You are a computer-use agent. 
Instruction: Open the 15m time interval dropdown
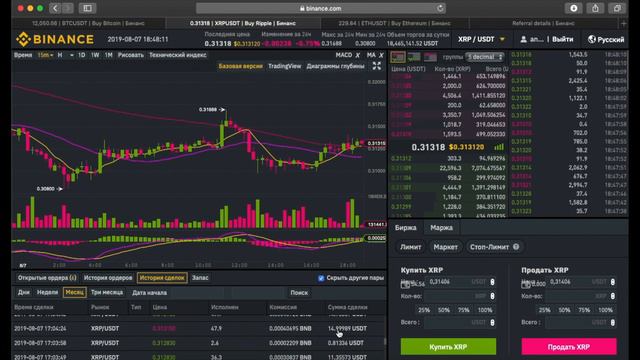pos(45,55)
